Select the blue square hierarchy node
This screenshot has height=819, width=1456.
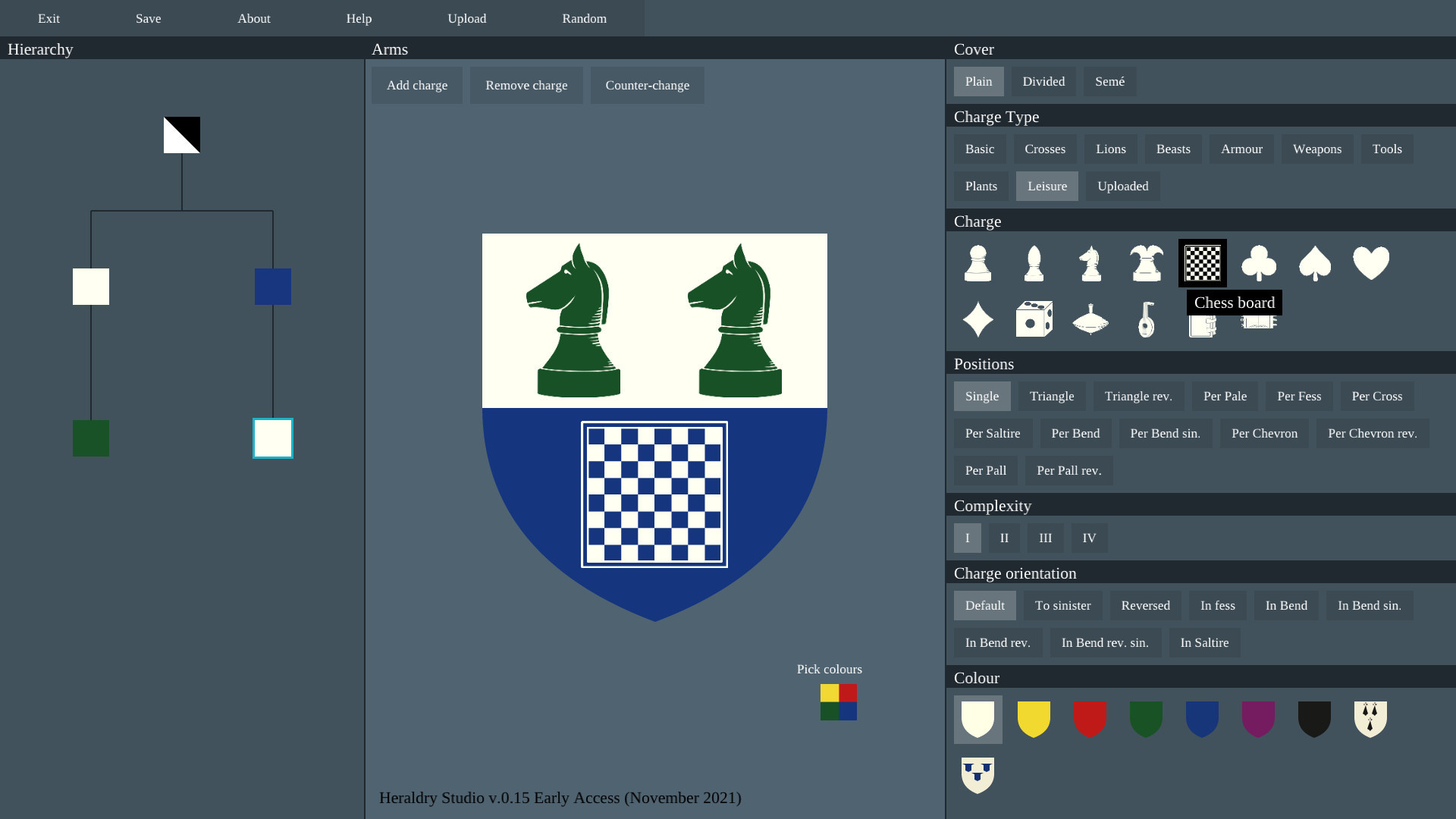(273, 287)
